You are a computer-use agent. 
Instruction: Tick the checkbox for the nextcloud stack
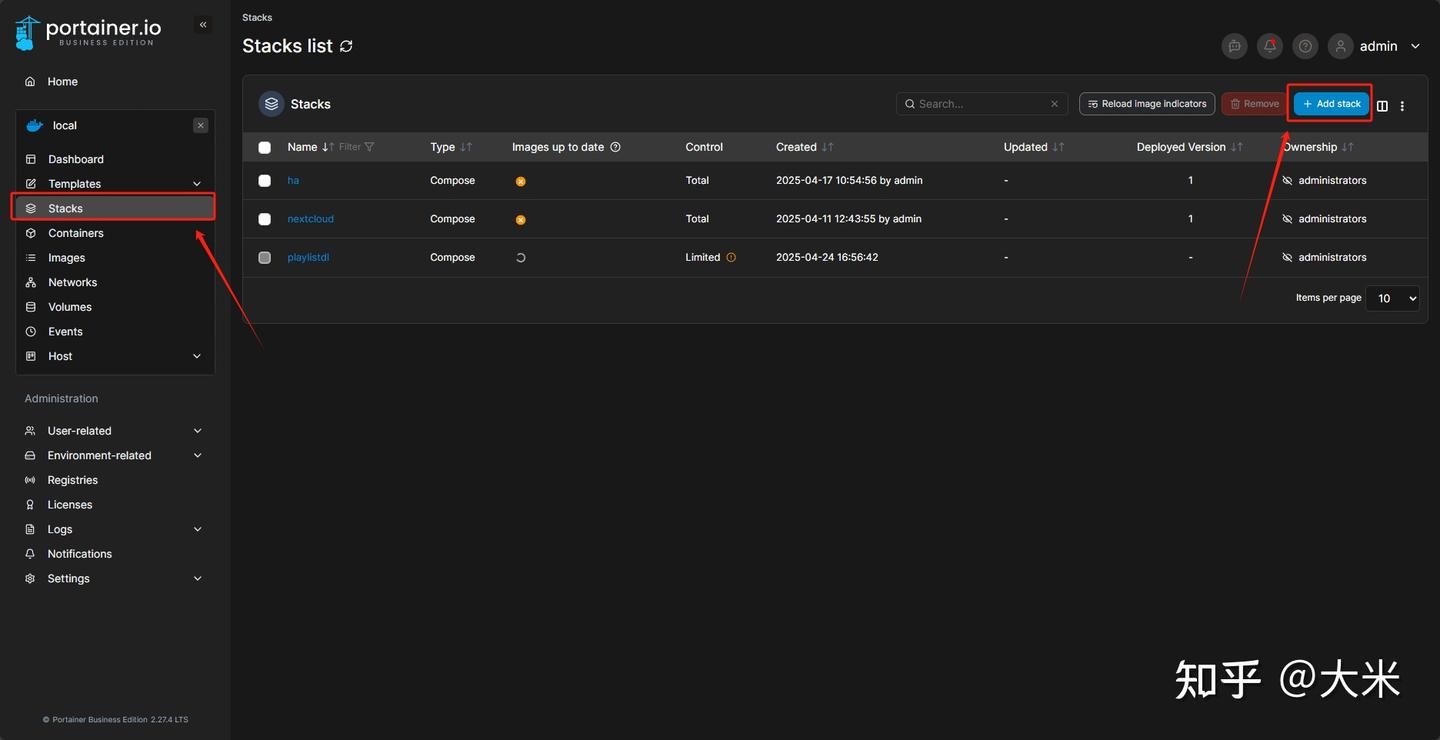point(264,219)
